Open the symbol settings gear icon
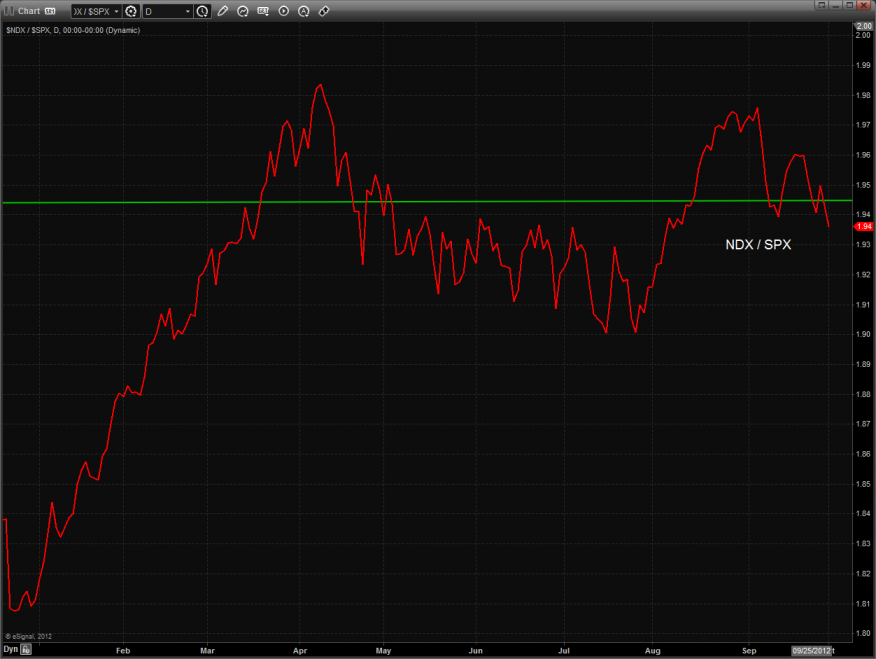876x659 pixels. pos(131,11)
